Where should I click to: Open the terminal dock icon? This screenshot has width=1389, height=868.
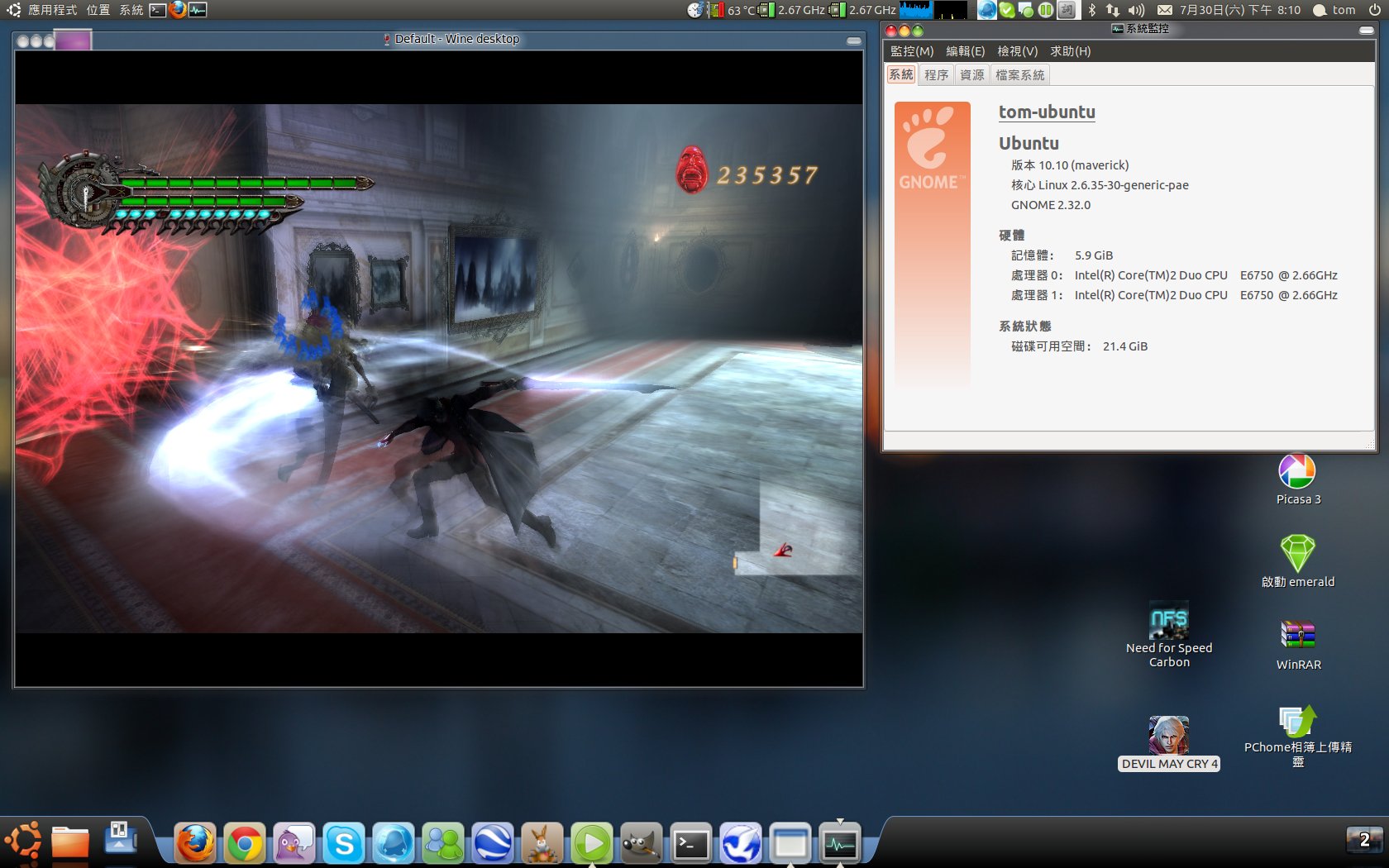[x=691, y=843]
